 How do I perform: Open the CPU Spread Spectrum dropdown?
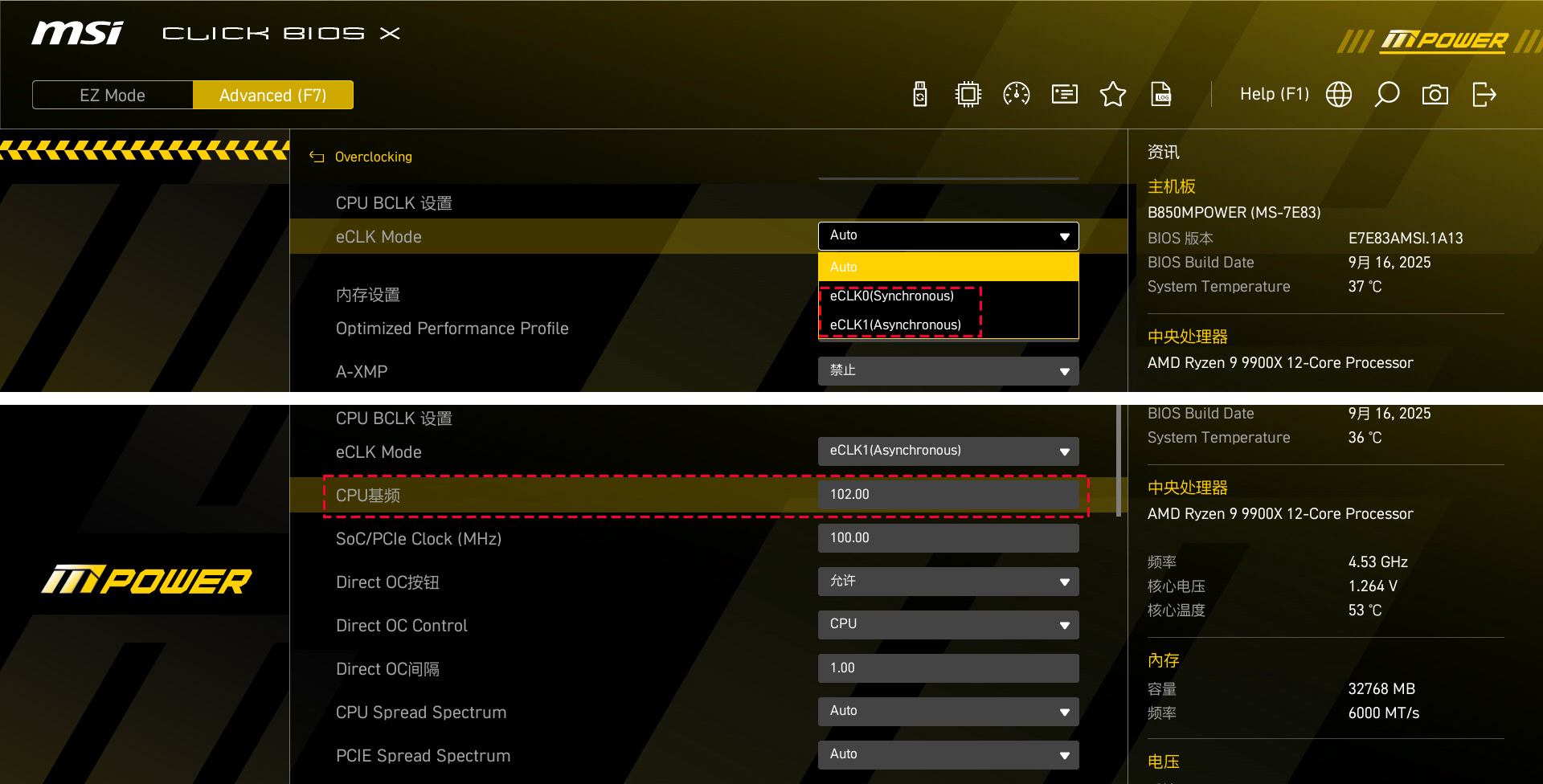click(x=948, y=712)
